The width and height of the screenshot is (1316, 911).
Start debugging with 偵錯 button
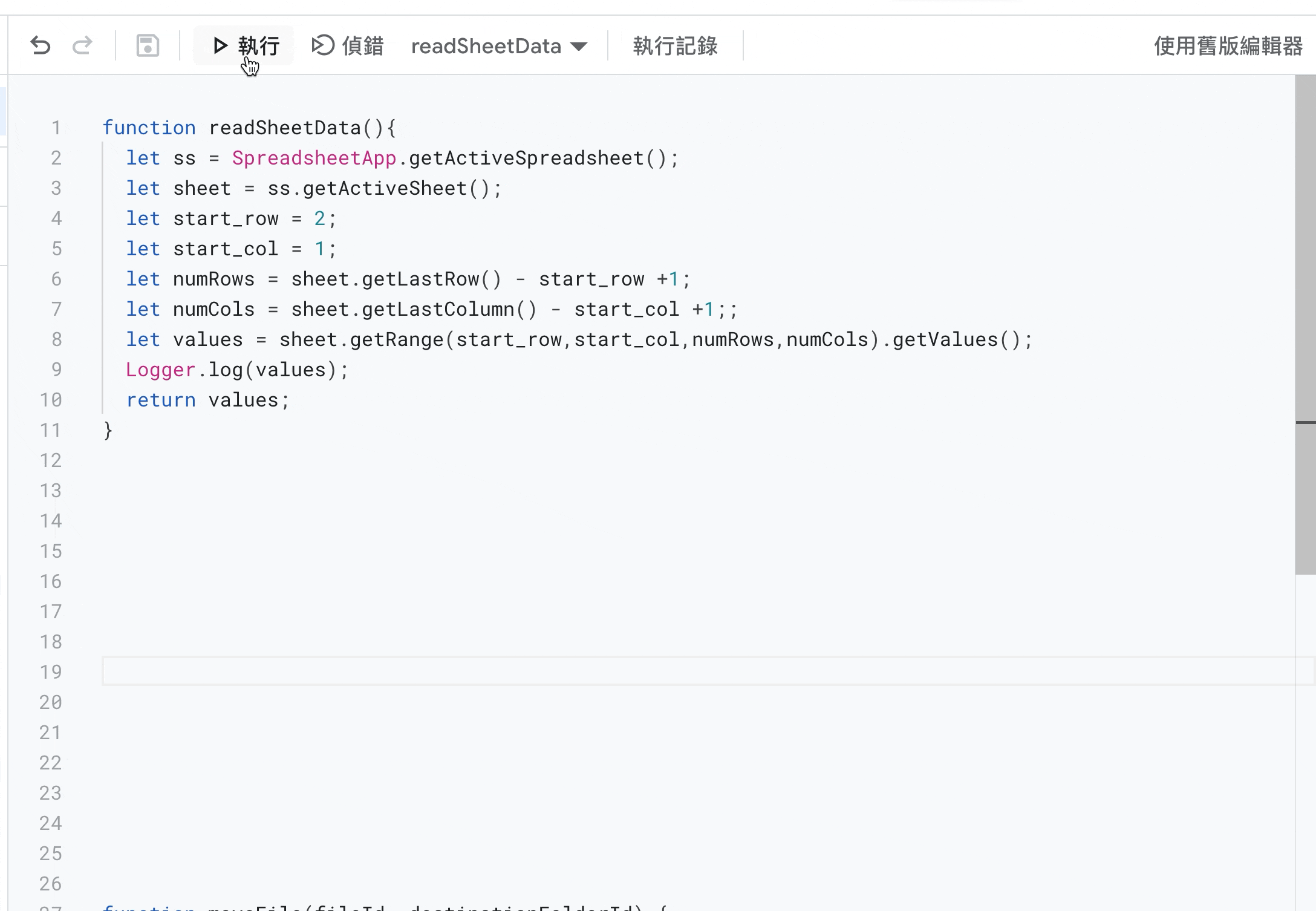[348, 46]
